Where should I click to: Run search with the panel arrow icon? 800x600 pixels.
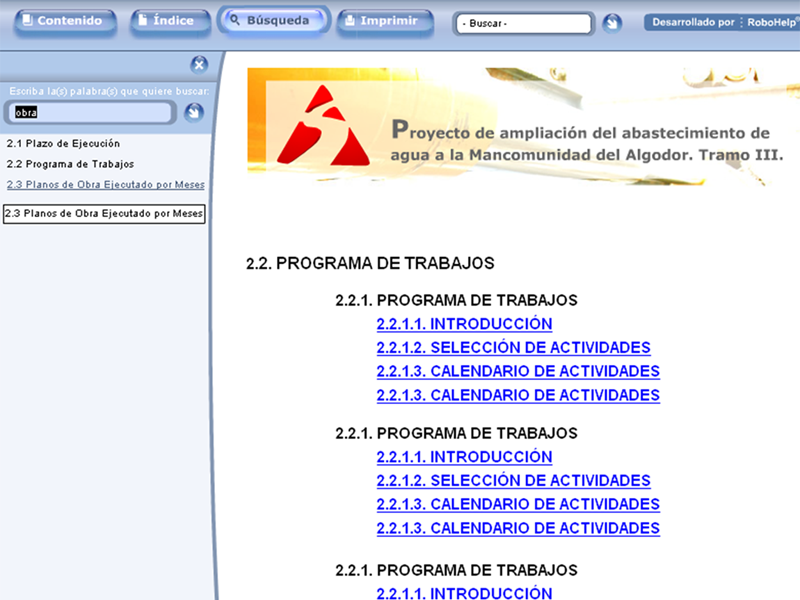click(x=194, y=112)
